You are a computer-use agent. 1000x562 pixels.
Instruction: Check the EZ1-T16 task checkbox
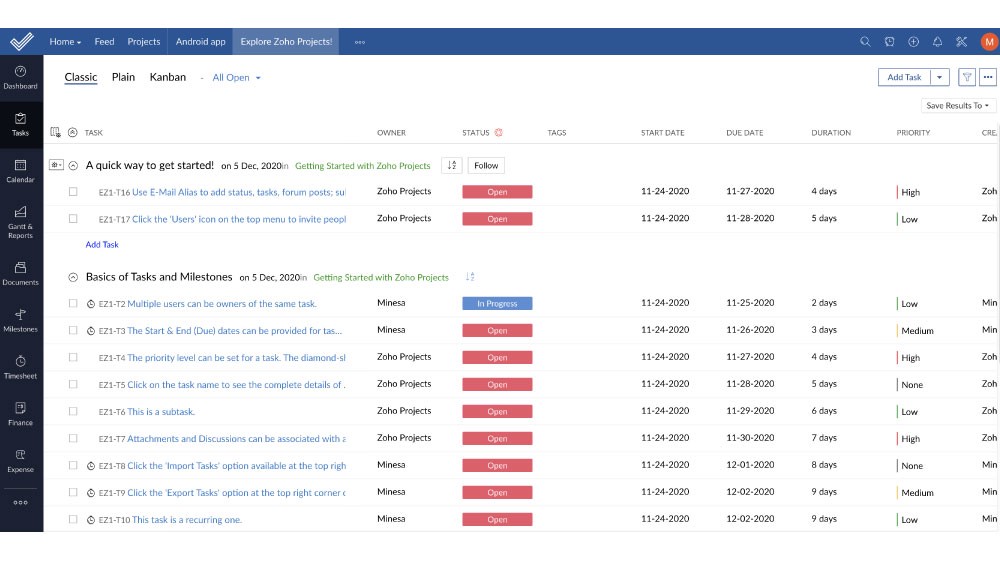pos(73,191)
